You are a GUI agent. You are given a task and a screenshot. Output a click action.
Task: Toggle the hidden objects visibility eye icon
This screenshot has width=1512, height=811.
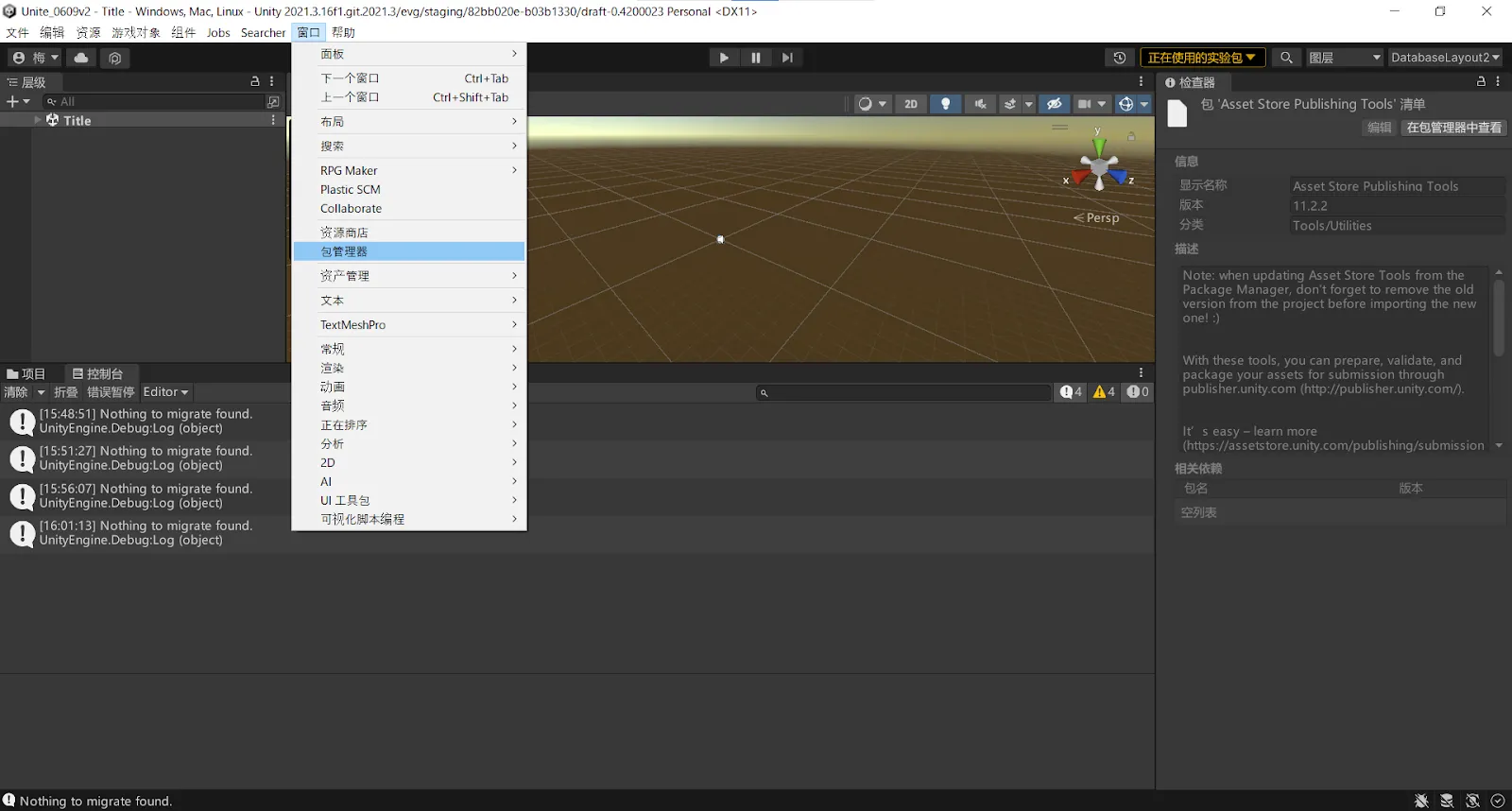click(x=1055, y=104)
